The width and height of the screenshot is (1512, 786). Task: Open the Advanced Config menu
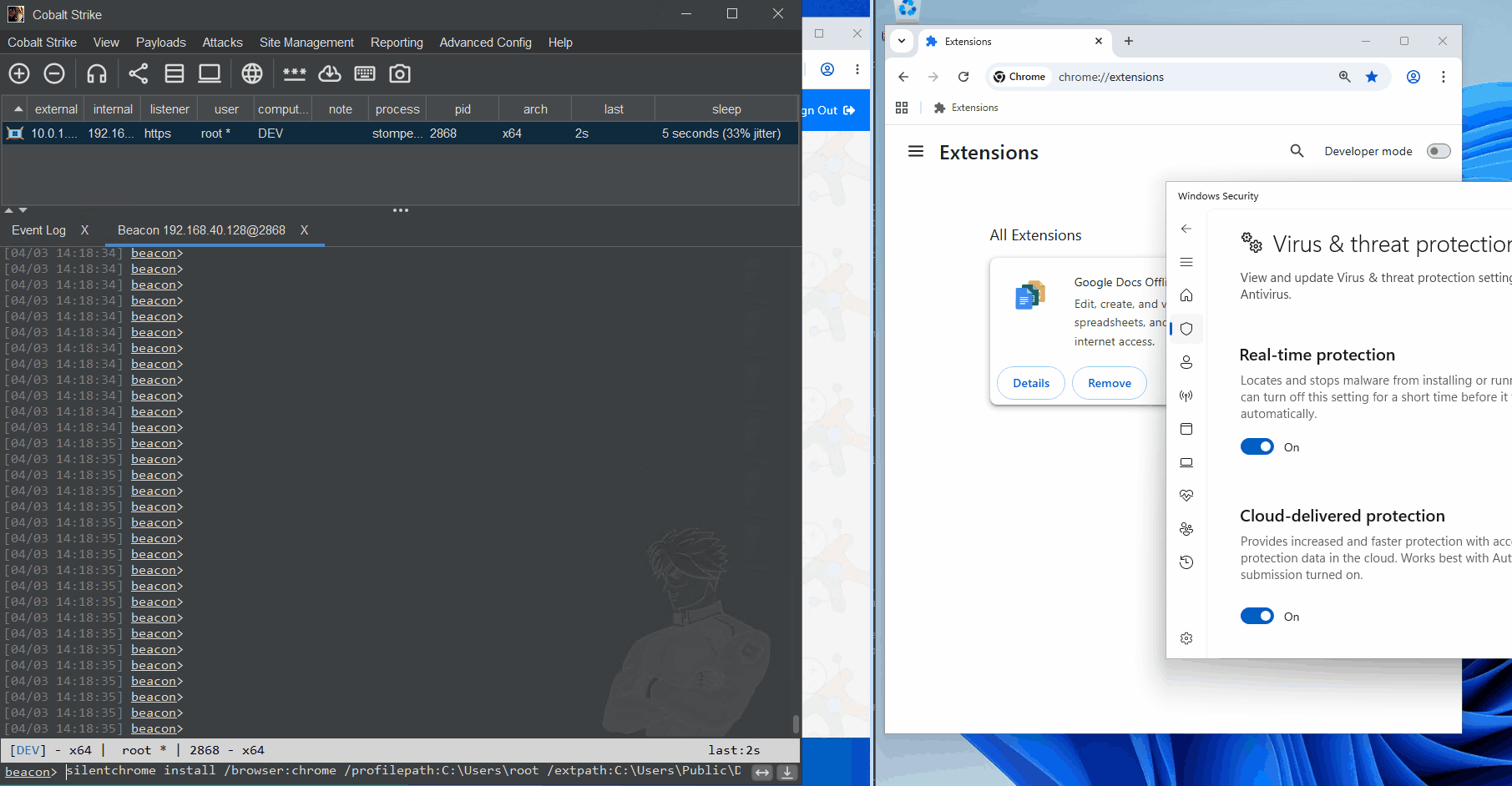click(485, 43)
